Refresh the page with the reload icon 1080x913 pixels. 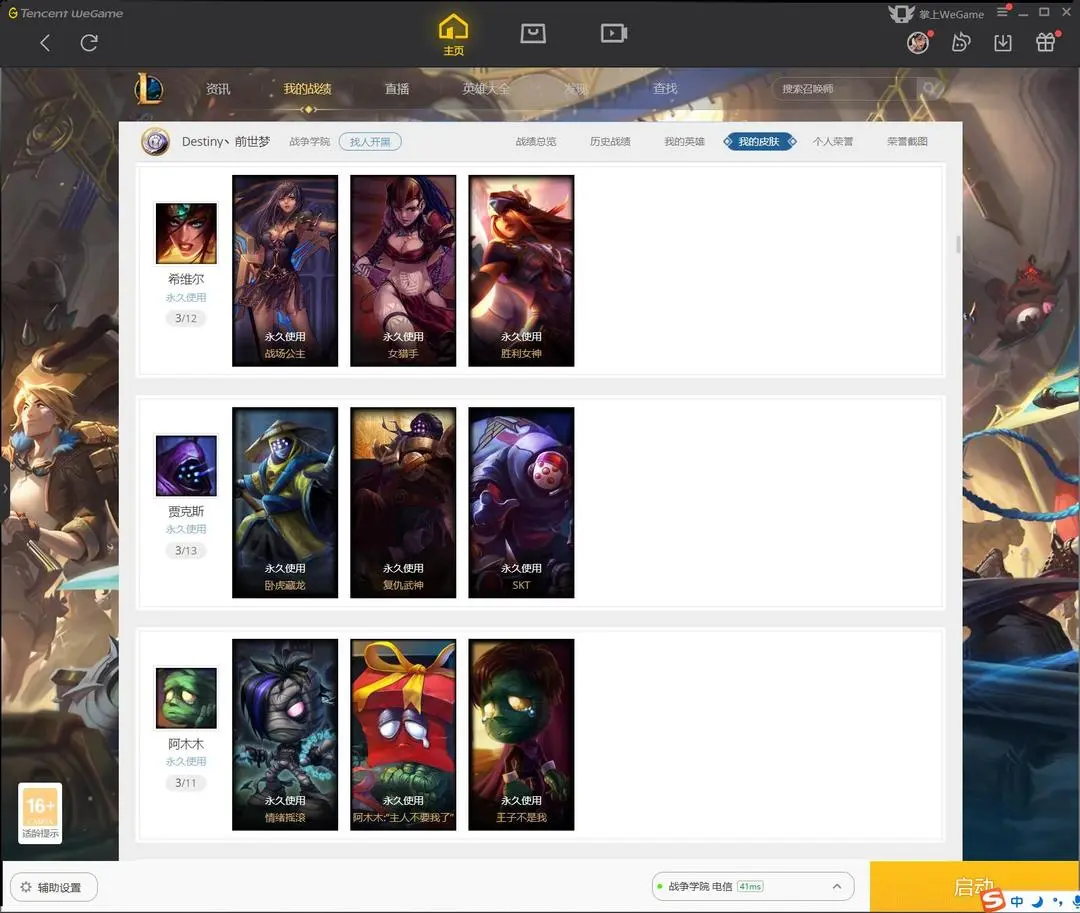[89, 43]
